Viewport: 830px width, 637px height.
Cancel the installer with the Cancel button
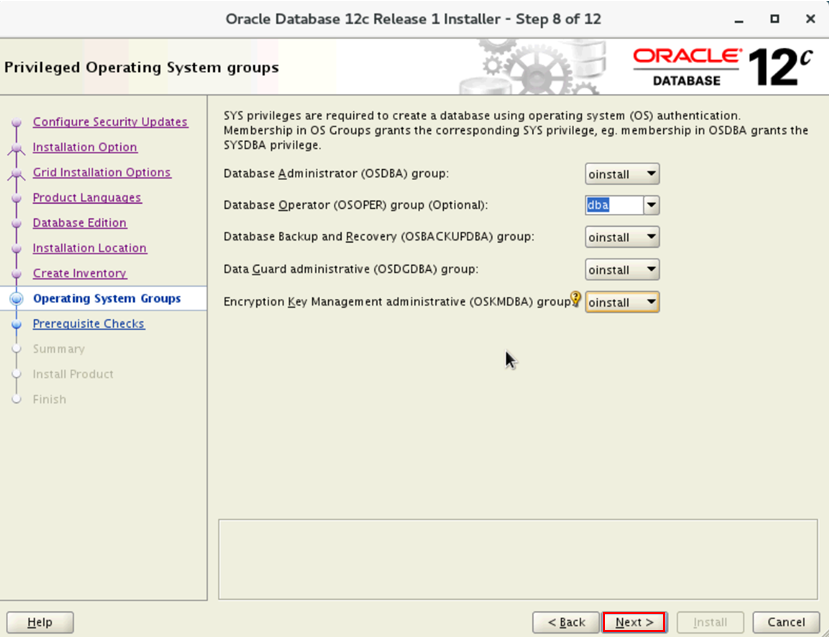coord(786,622)
